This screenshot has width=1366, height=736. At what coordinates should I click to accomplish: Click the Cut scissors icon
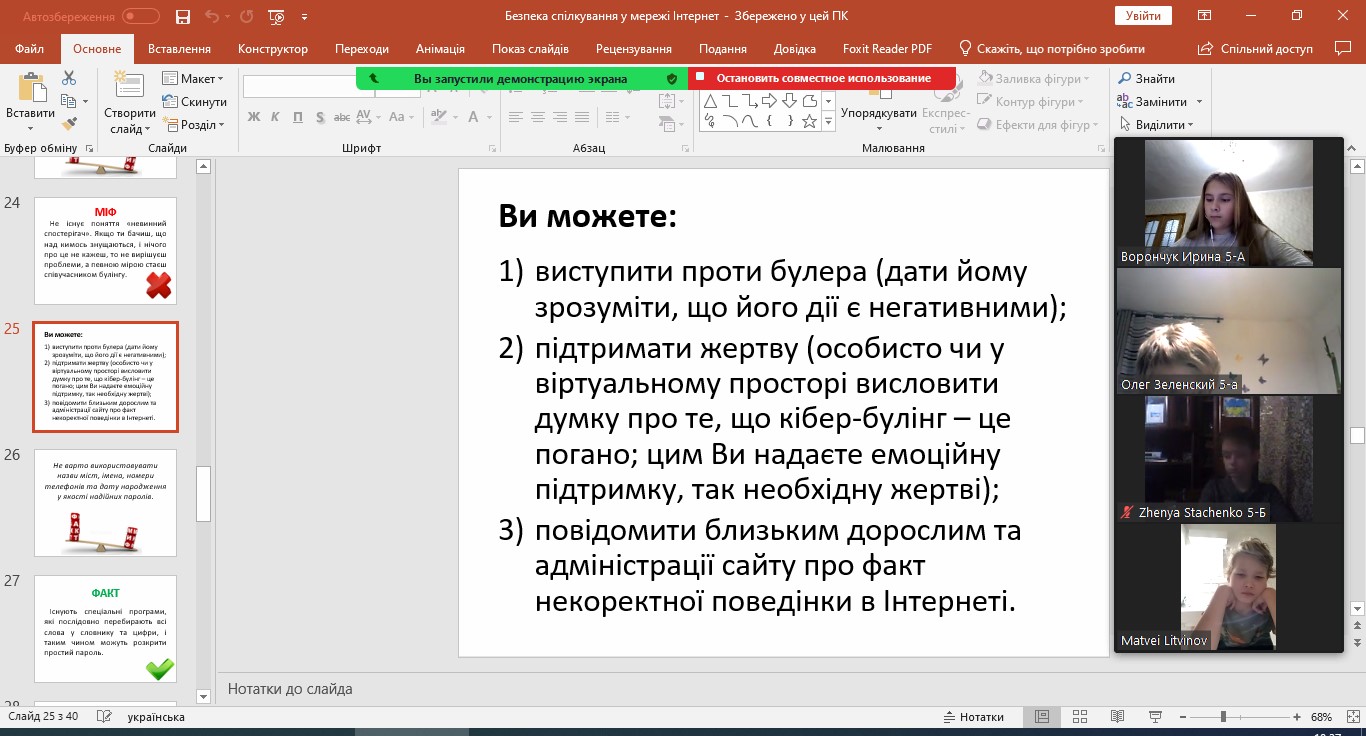click(x=69, y=78)
